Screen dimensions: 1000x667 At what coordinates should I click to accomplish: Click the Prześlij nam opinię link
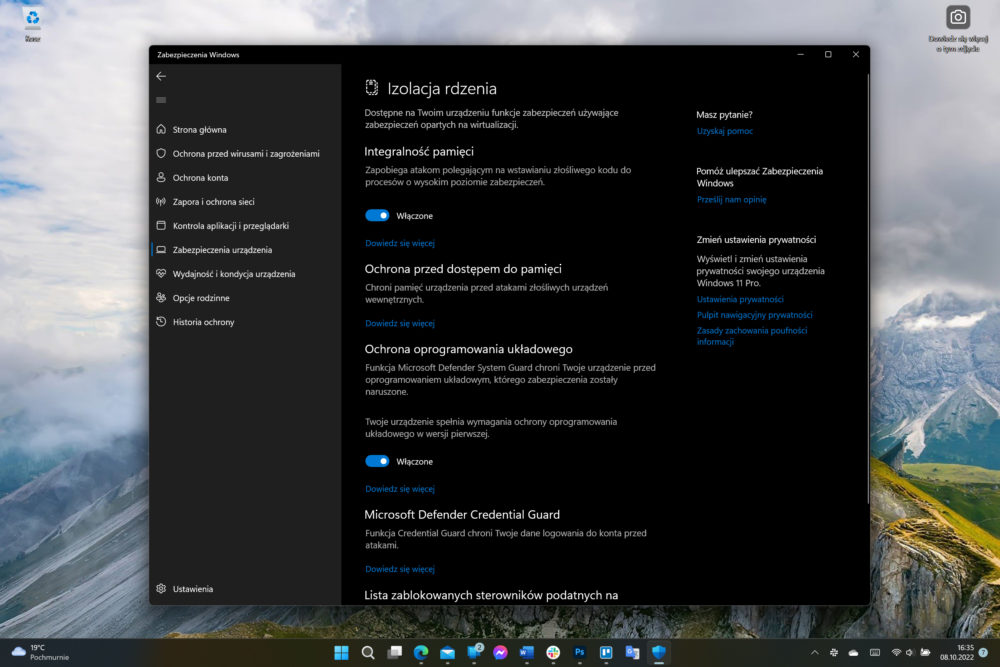click(732, 200)
